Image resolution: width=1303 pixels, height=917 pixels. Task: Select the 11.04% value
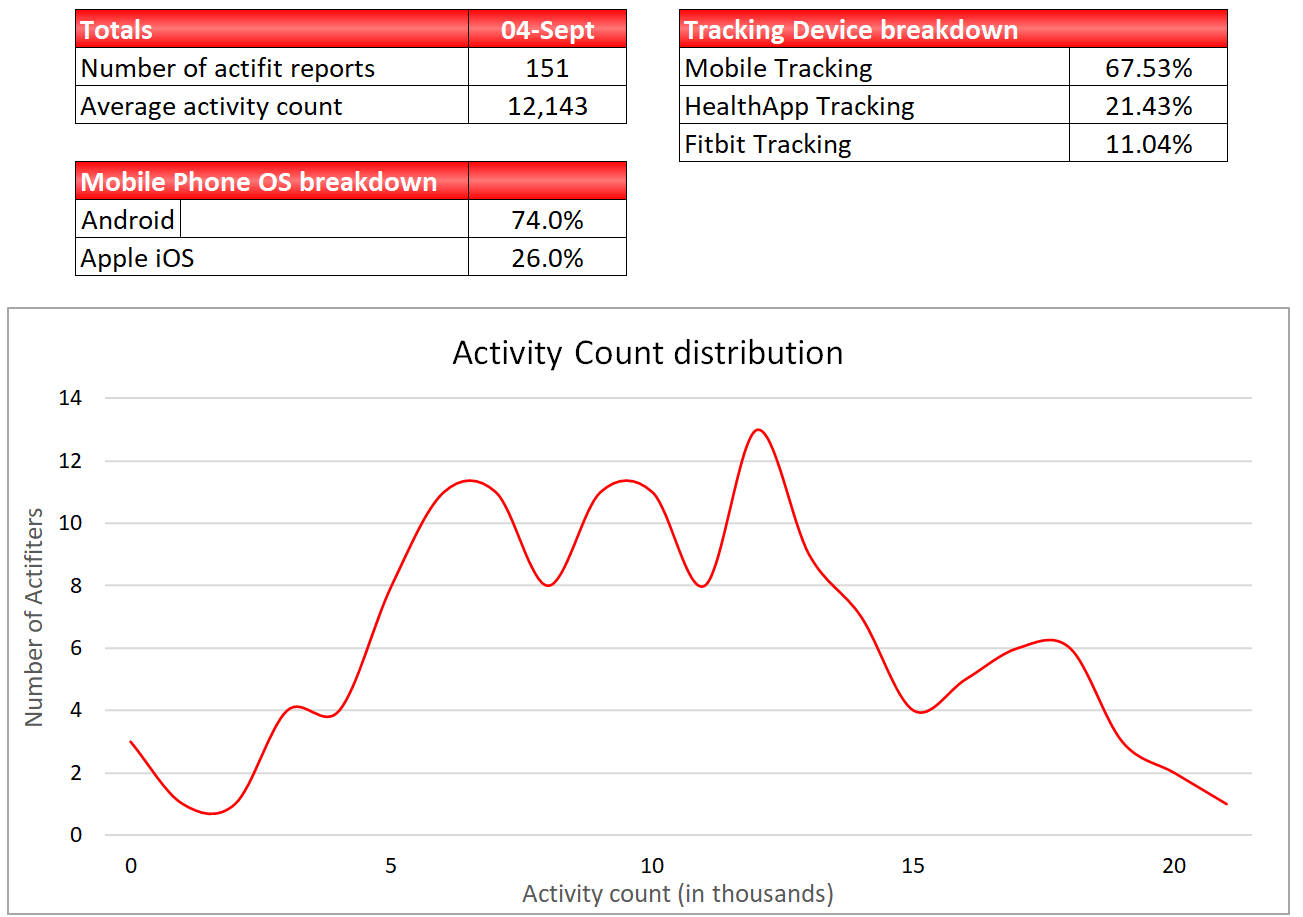[1148, 144]
